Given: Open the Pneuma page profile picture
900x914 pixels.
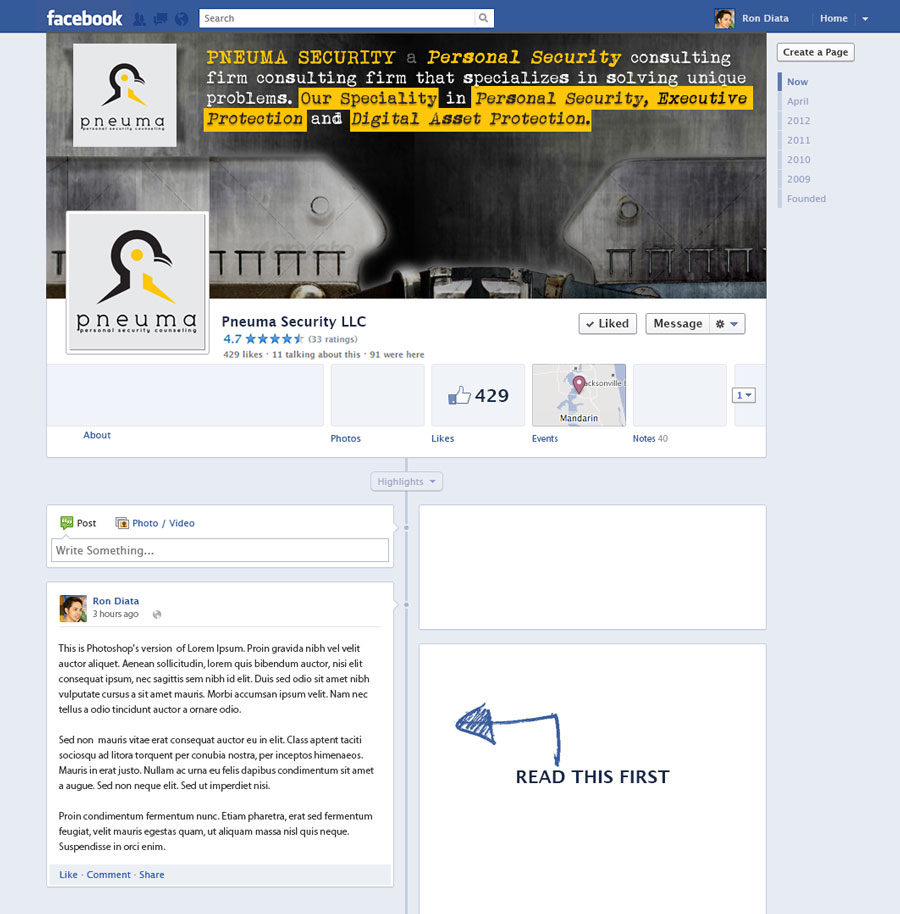Looking at the screenshot, I should coord(138,283).
